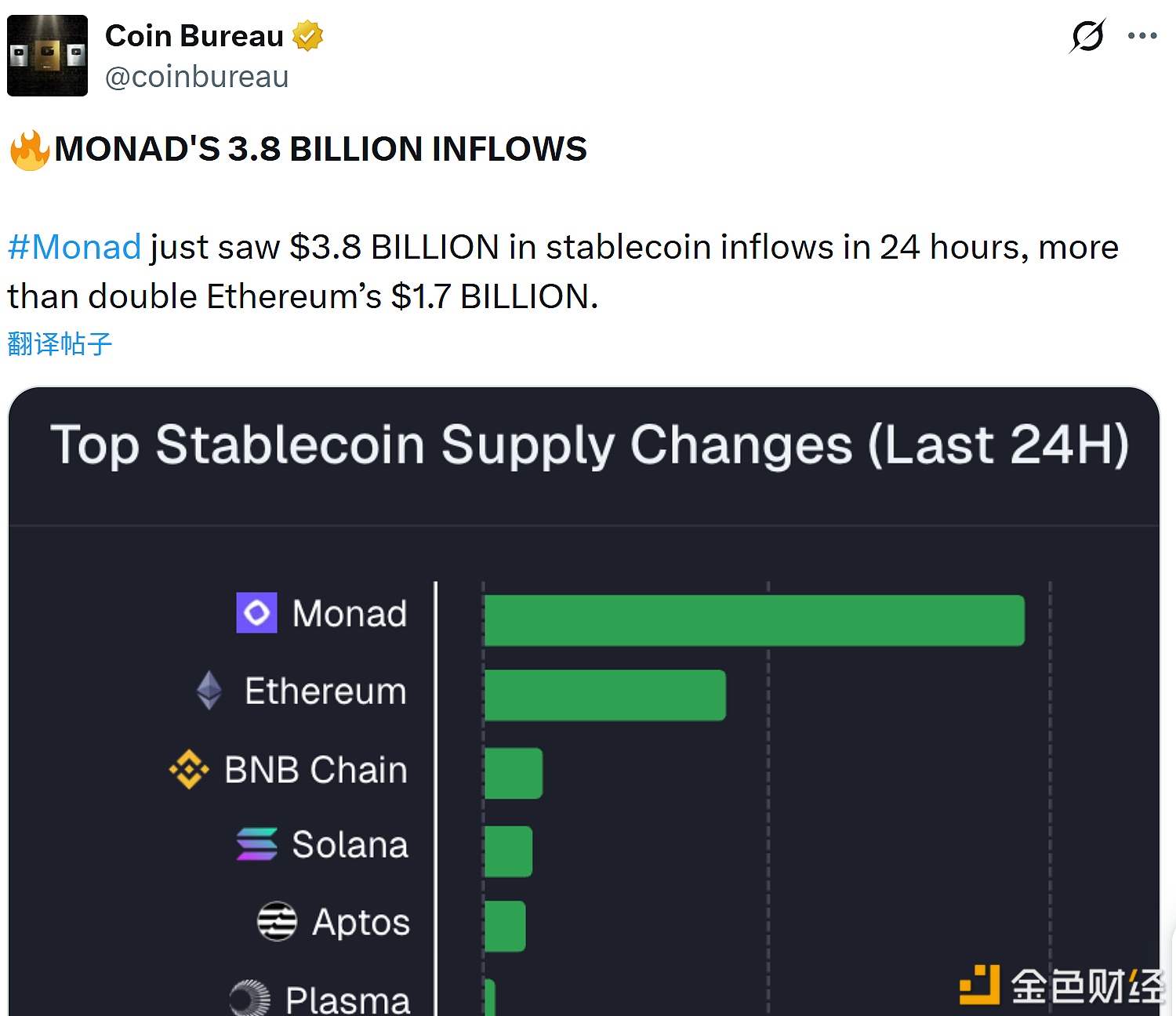Click the Ethereum green bar
The width and height of the screenshot is (1176, 1016).
[x=604, y=695]
